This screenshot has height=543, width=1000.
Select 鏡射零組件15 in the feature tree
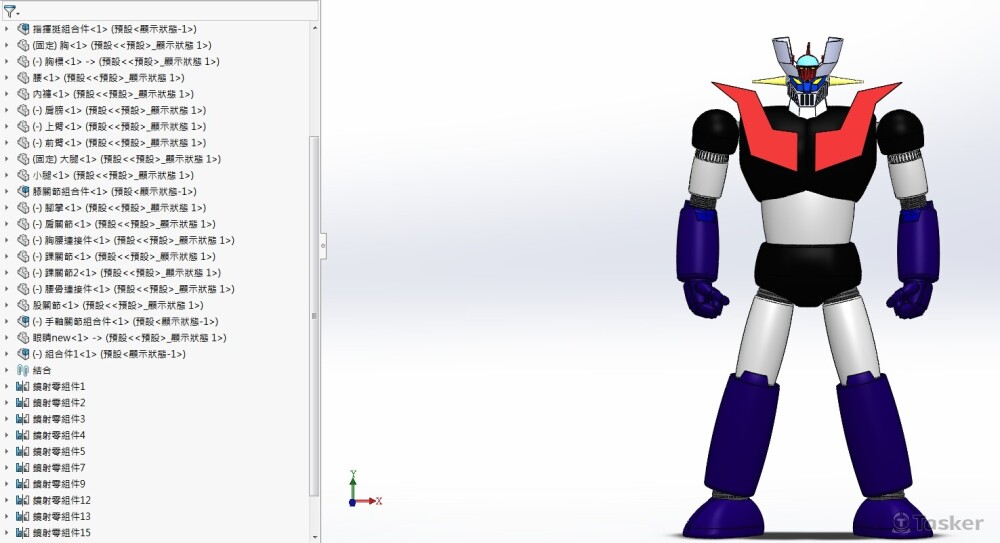[61, 533]
